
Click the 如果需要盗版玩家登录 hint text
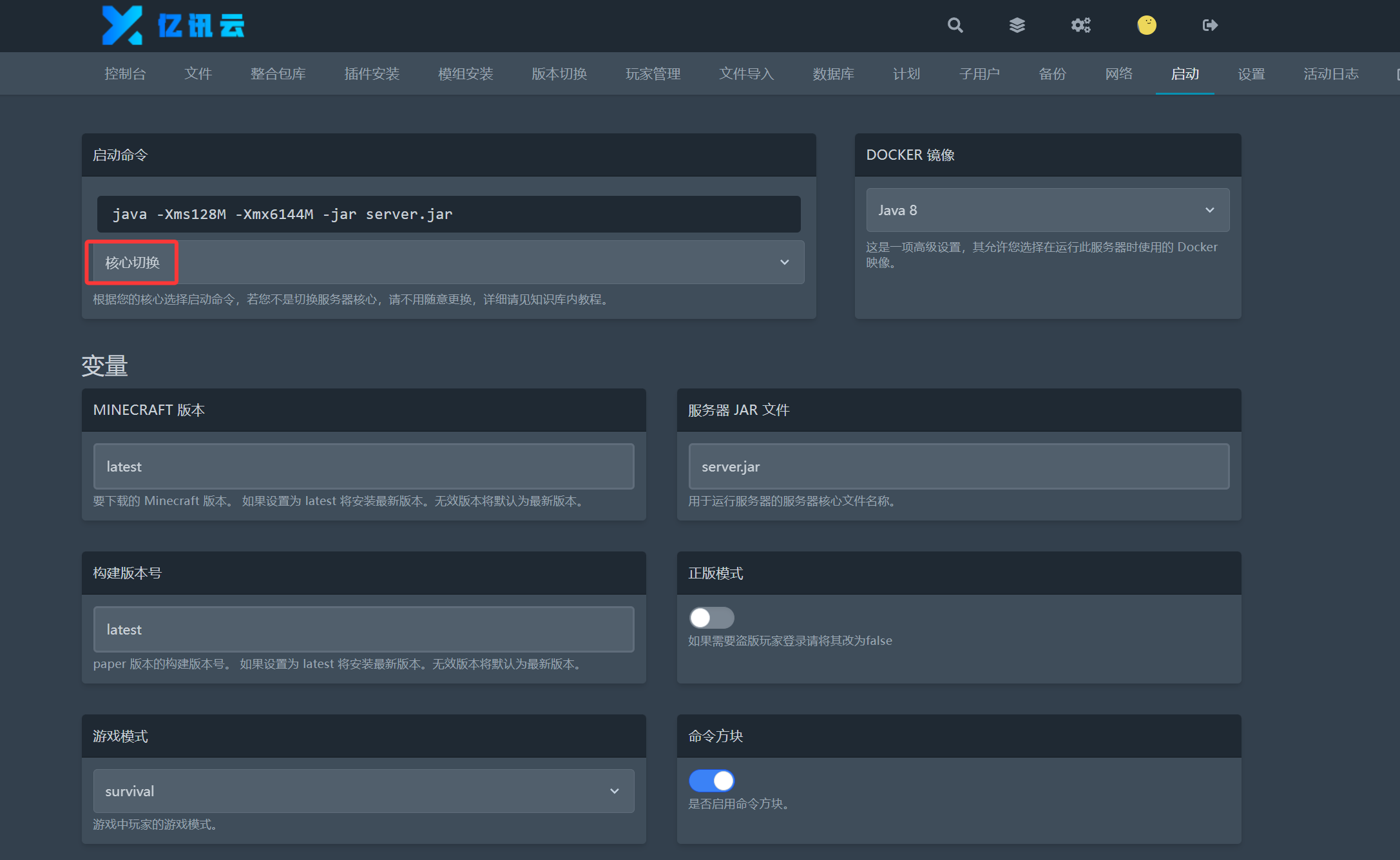[x=790, y=641]
